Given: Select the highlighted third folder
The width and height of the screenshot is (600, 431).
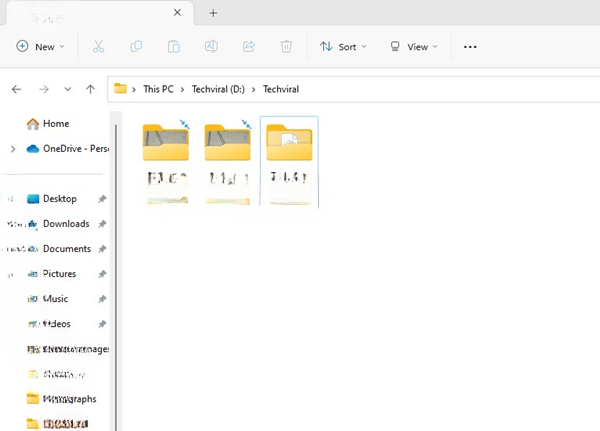Looking at the screenshot, I should (289, 162).
